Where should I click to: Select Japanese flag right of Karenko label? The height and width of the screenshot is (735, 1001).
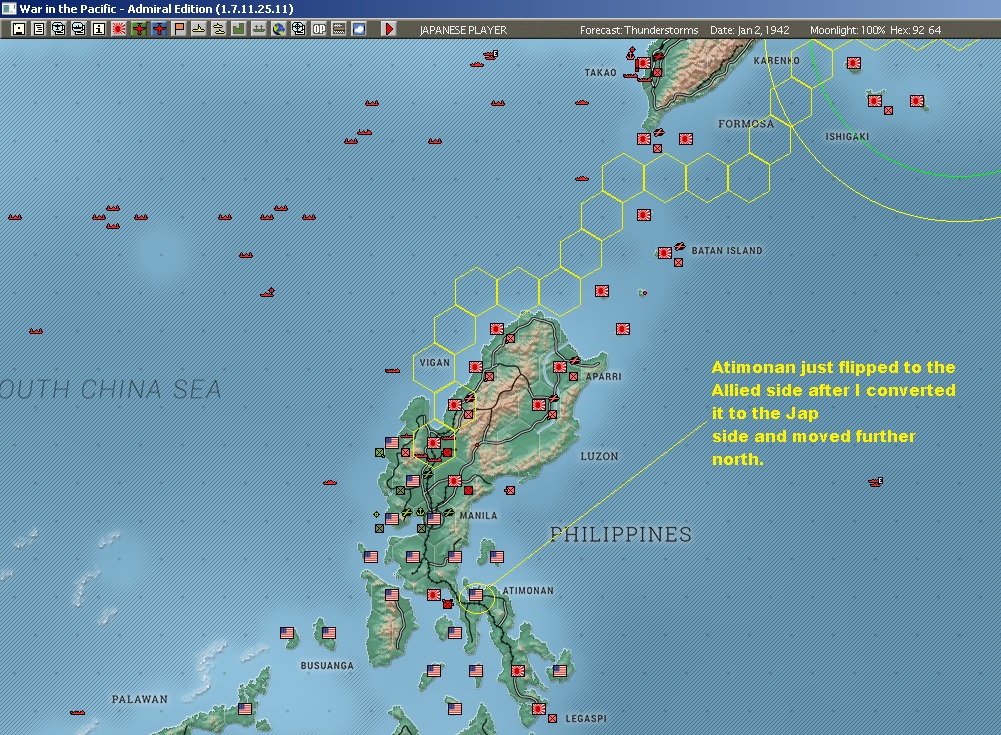(854, 63)
